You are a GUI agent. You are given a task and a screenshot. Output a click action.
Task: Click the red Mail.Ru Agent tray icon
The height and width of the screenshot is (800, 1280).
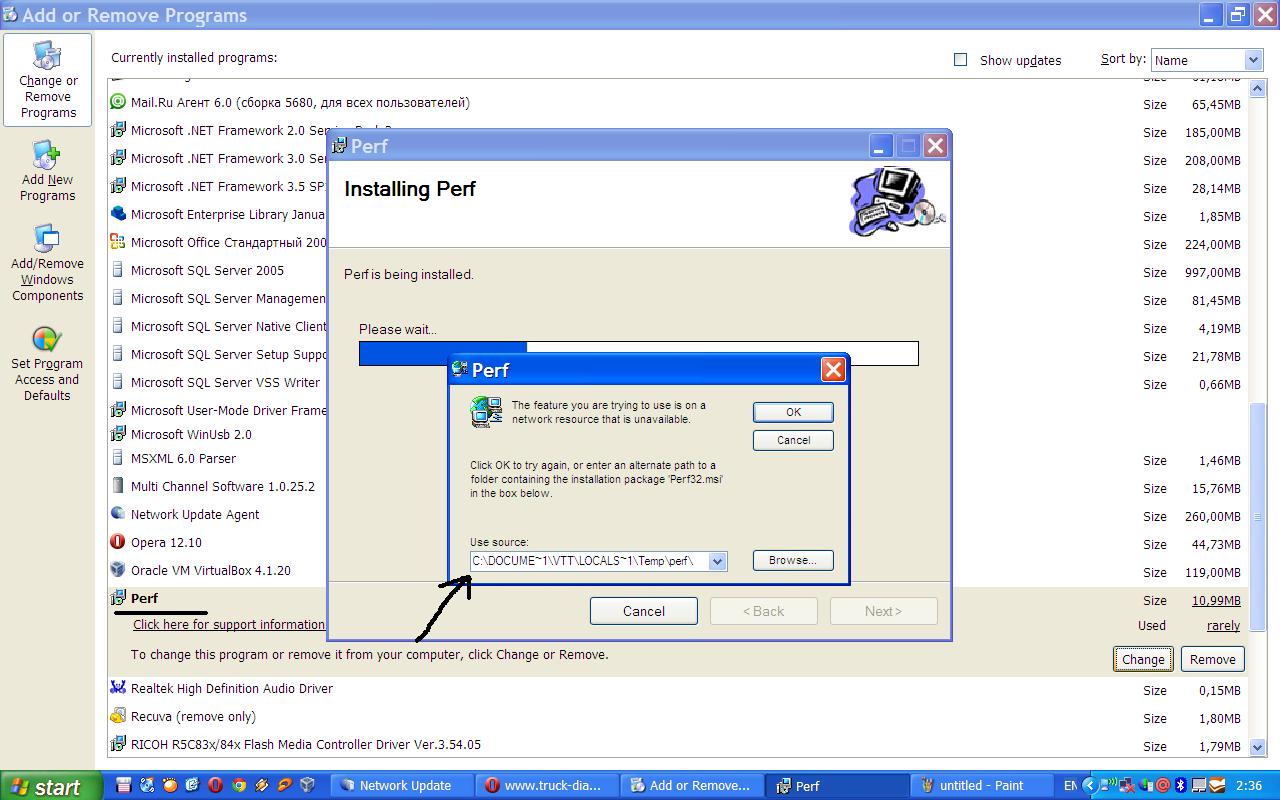point(1163,785)
